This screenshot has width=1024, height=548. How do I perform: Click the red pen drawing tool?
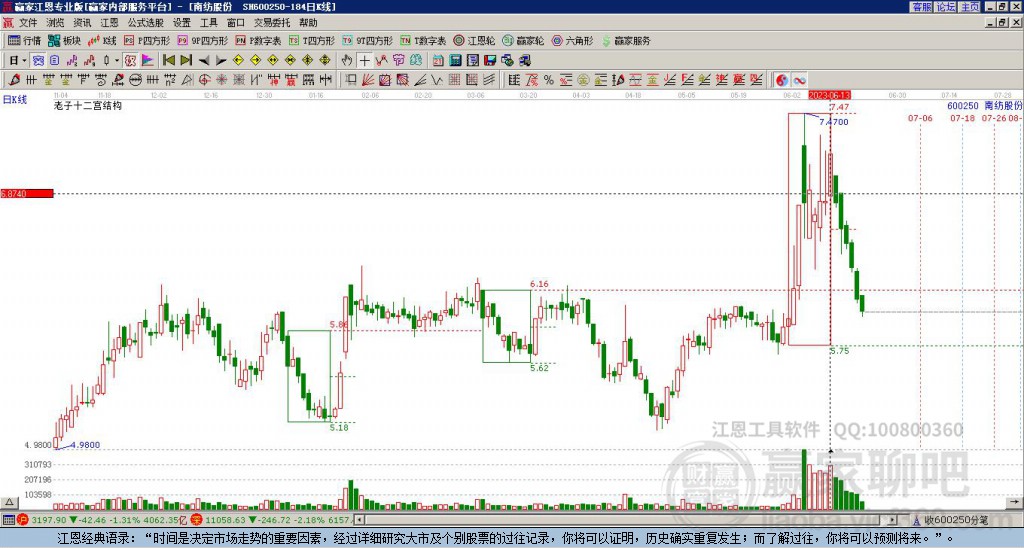[14, 80]
